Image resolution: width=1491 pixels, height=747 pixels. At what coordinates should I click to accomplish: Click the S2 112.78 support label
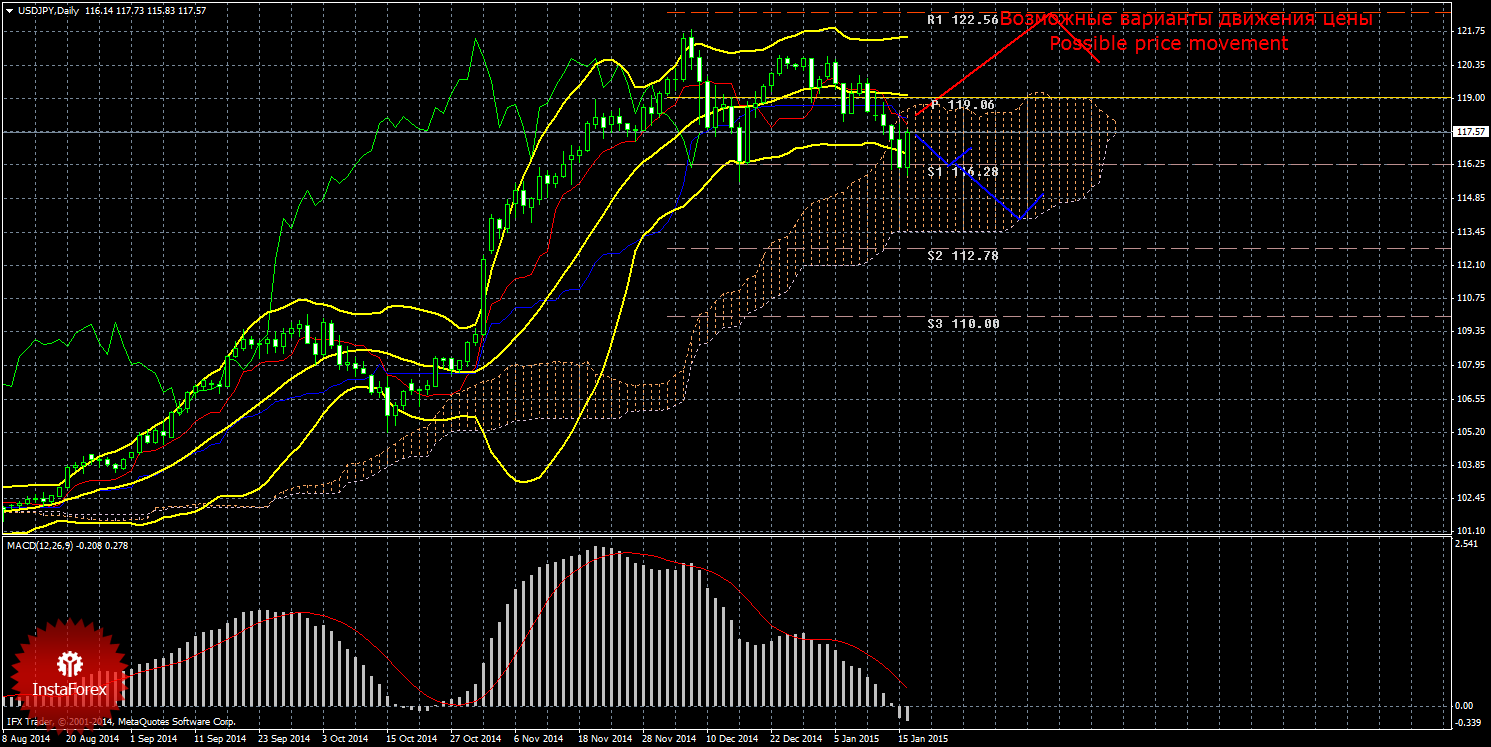tap(962, 256)
